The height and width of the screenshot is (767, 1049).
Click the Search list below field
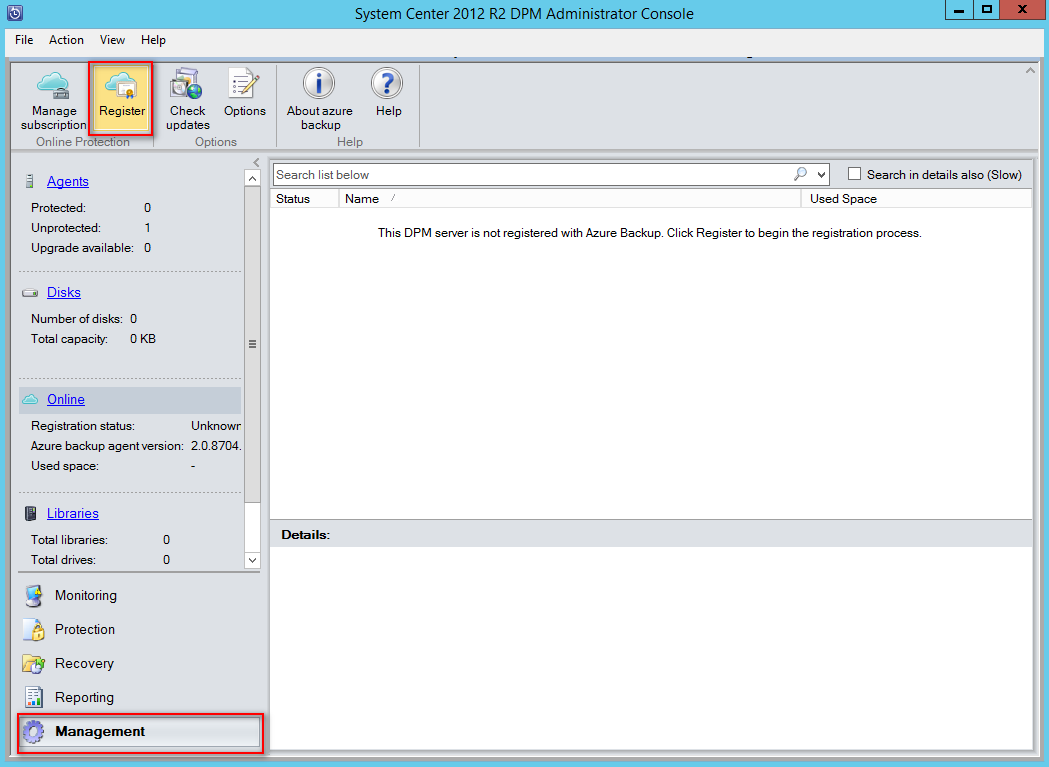[532, 175]
